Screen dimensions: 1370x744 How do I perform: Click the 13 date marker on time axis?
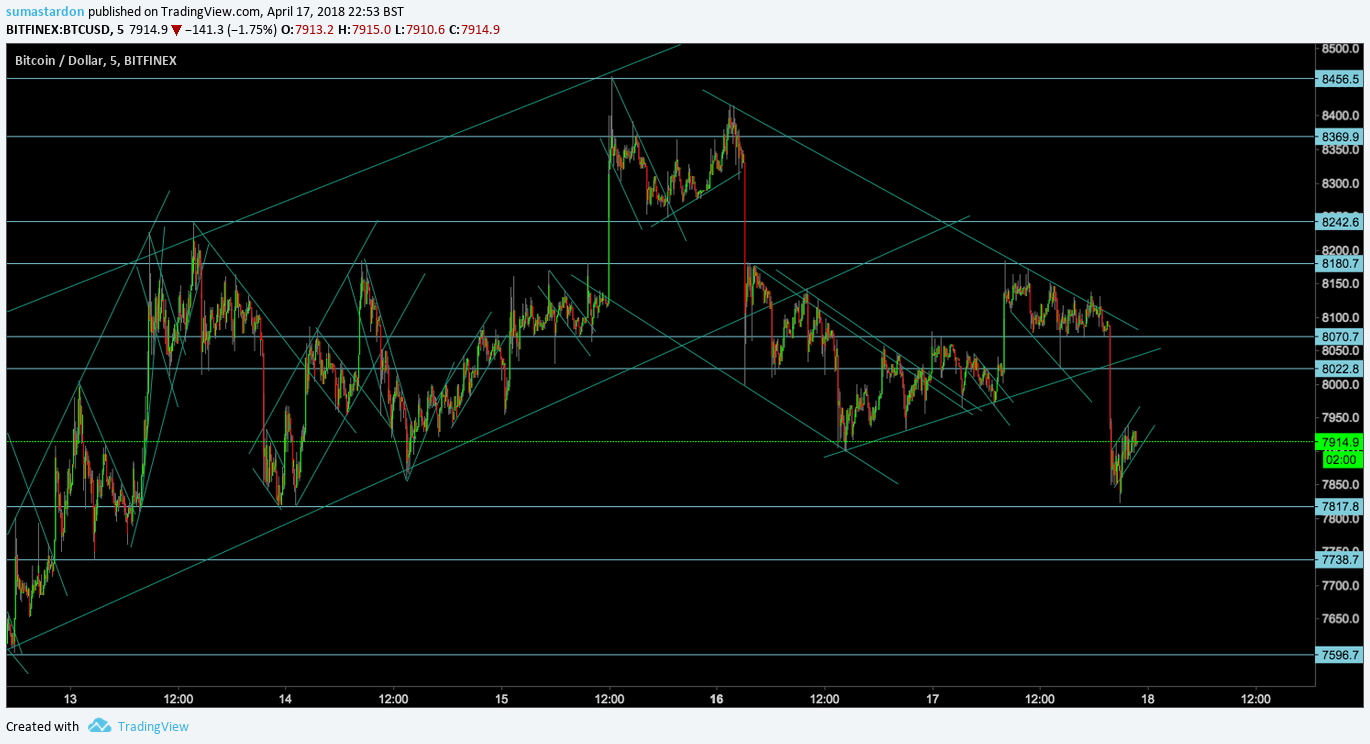pos(70,699)
